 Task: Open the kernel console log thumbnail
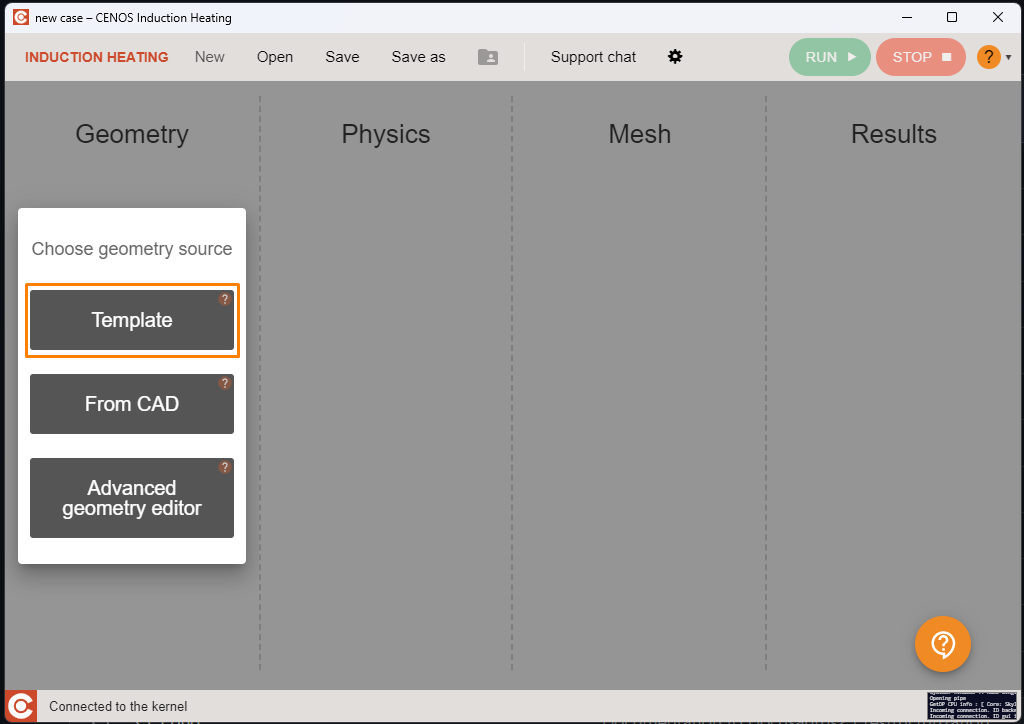[972, 706]
